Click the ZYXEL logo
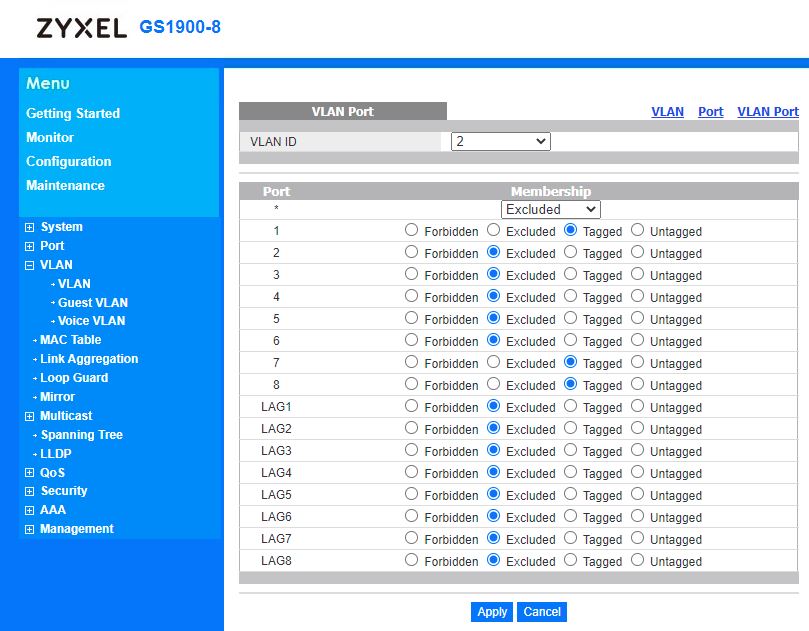 pyautogui.click(x=81, y=28)
